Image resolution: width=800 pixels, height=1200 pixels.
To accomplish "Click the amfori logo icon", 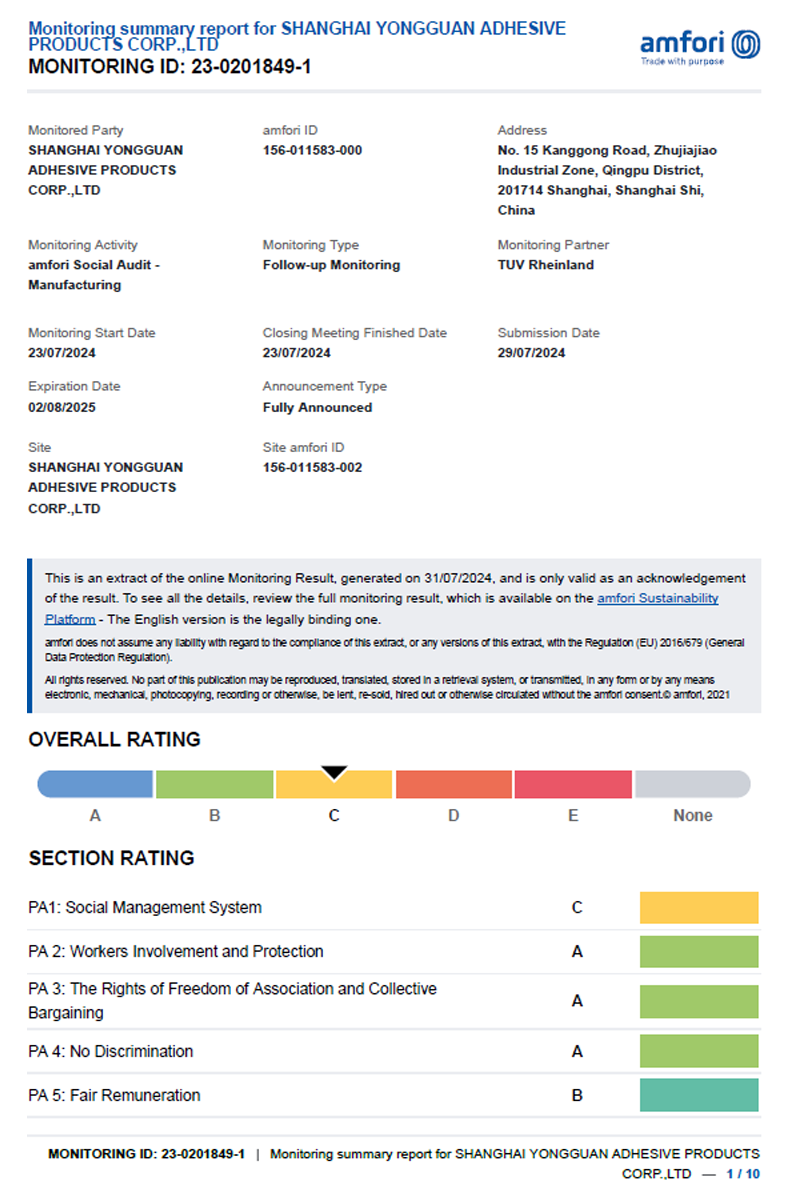I will click(745, 44).
